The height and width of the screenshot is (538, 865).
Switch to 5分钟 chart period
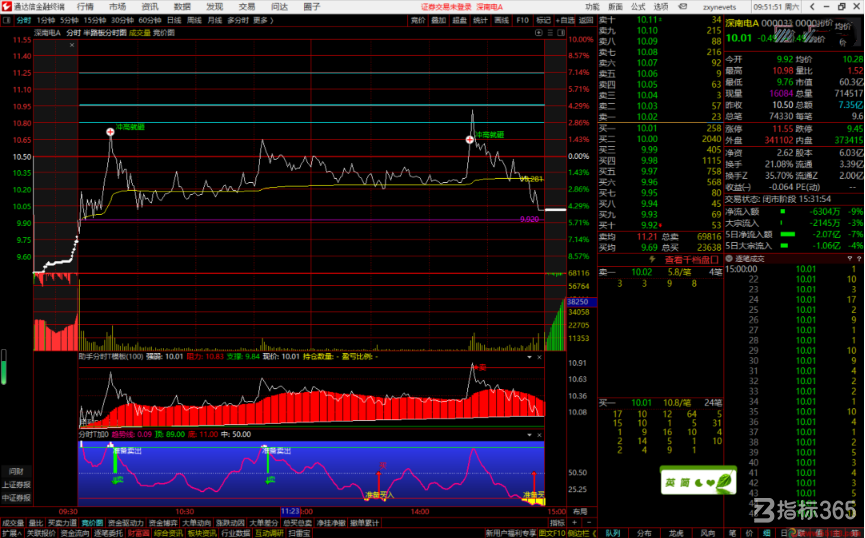click(69, 20)
